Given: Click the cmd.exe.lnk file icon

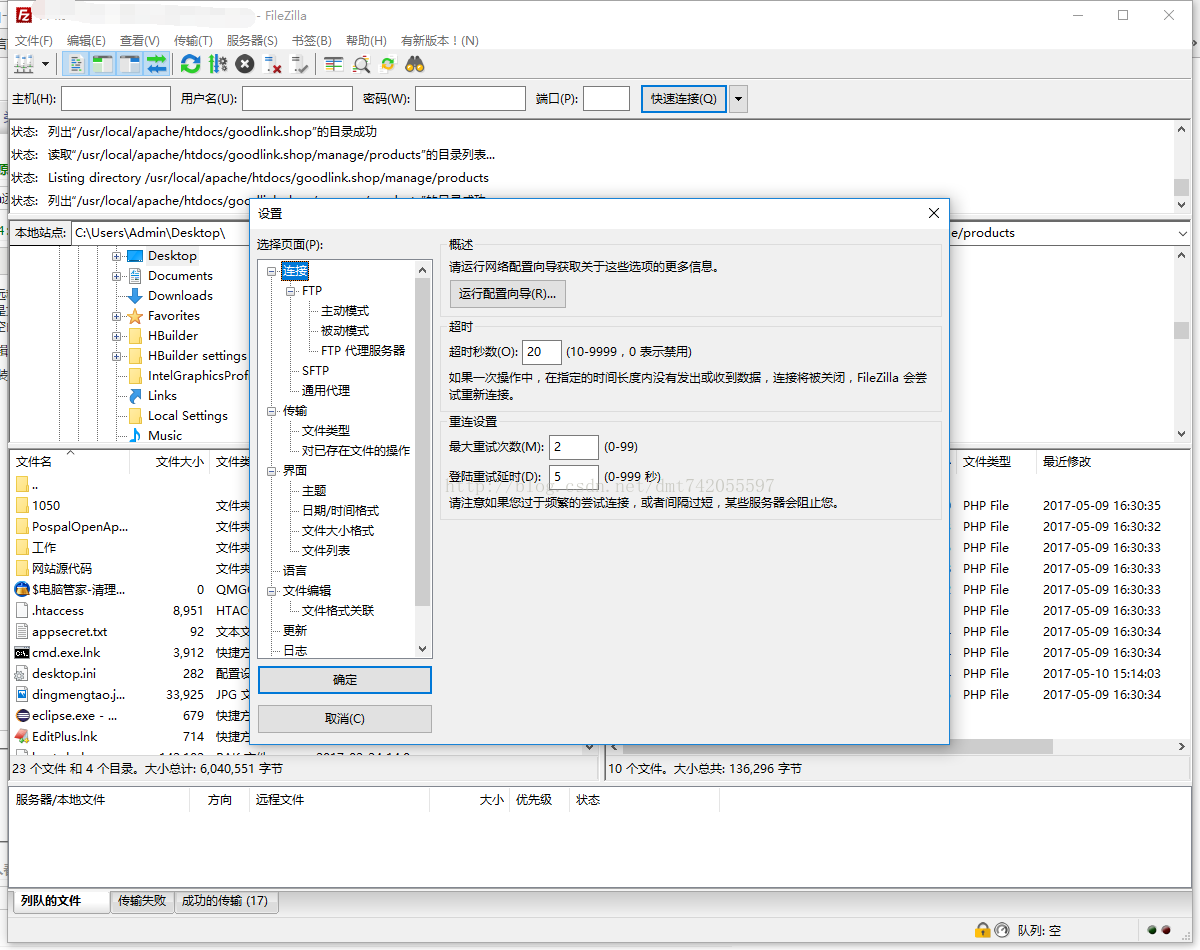Looking at the screenshot, I should pos(23,653).
